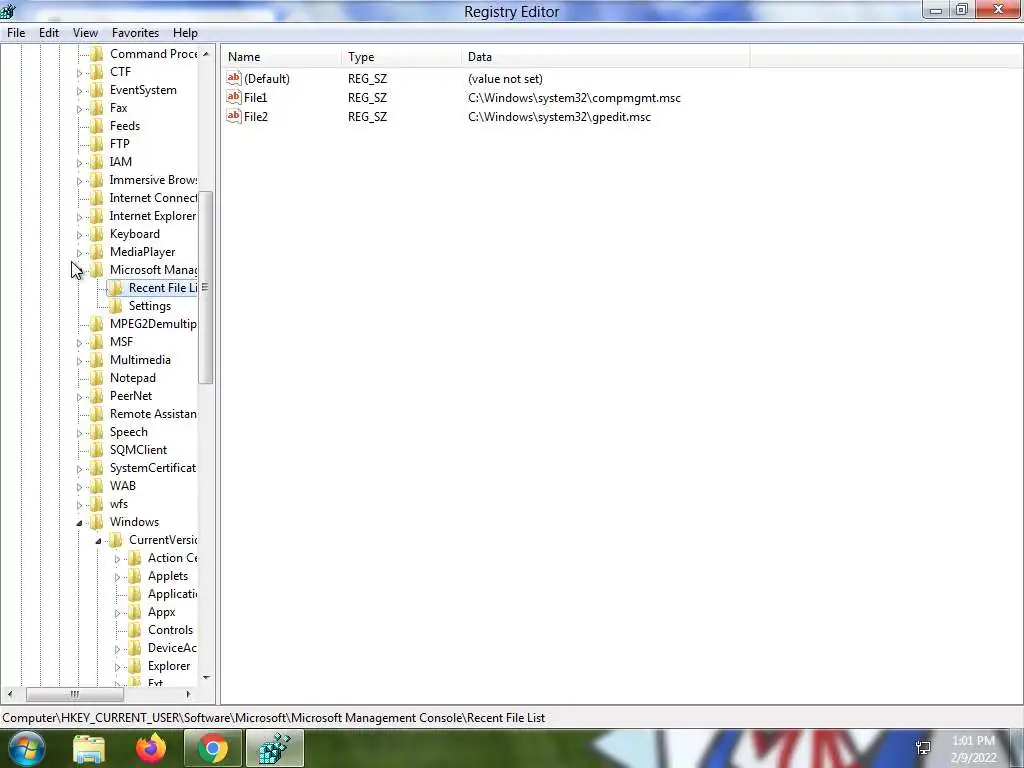Viewport: 1024px width, 768px height.
Task: Click the Settings folder icon
Action: (x=116, y=306)
